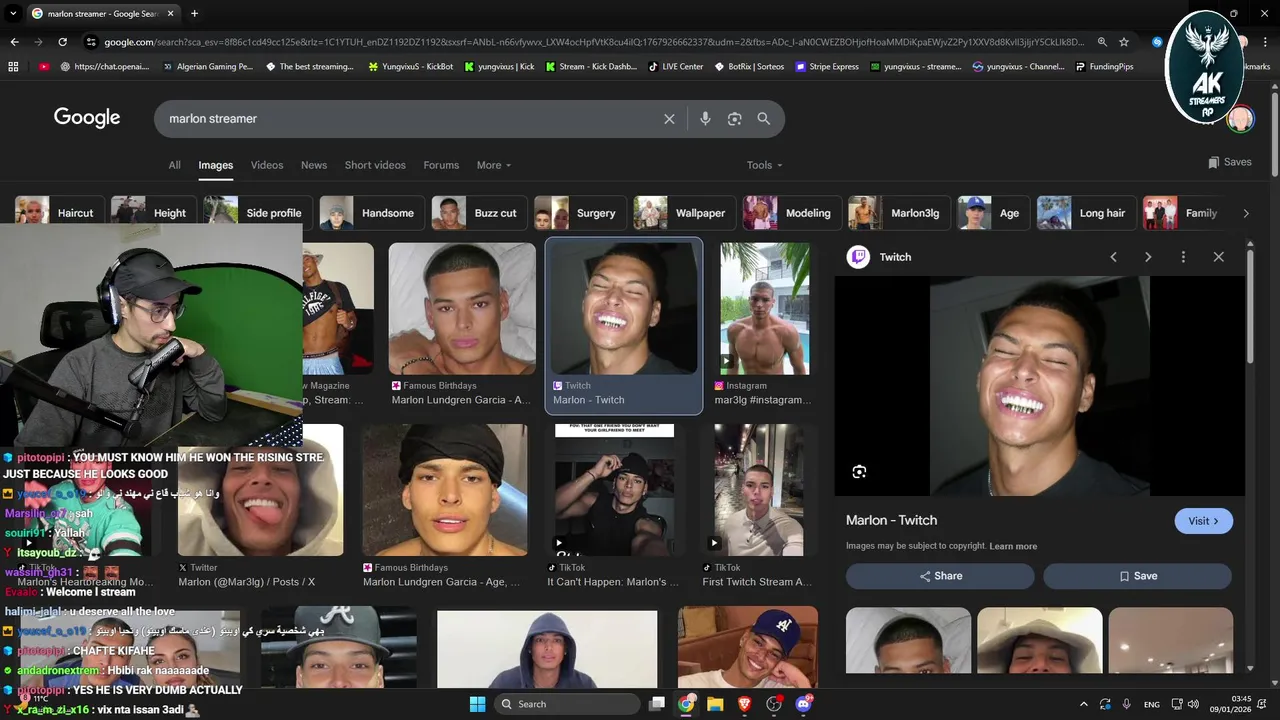Filter by the Marlon3lg chip
The height and width of the screenshot is (720, 1280).
[x=897, y=213]
